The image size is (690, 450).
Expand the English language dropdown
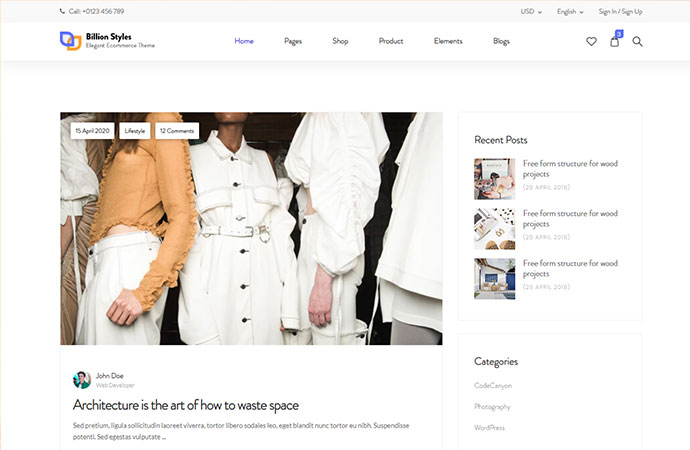(x=570, y=12)
